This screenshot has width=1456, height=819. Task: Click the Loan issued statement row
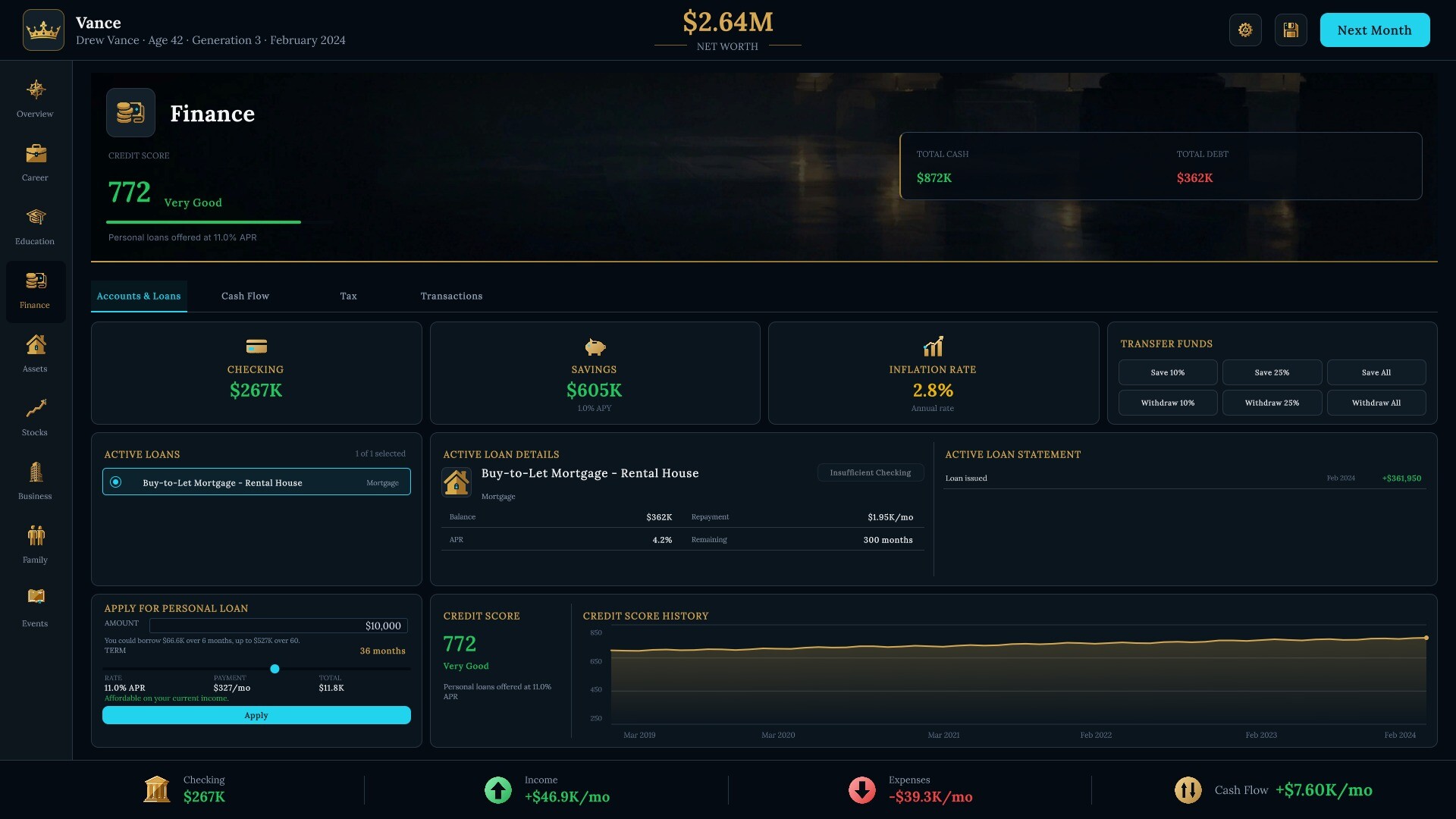click(1184, 479)
